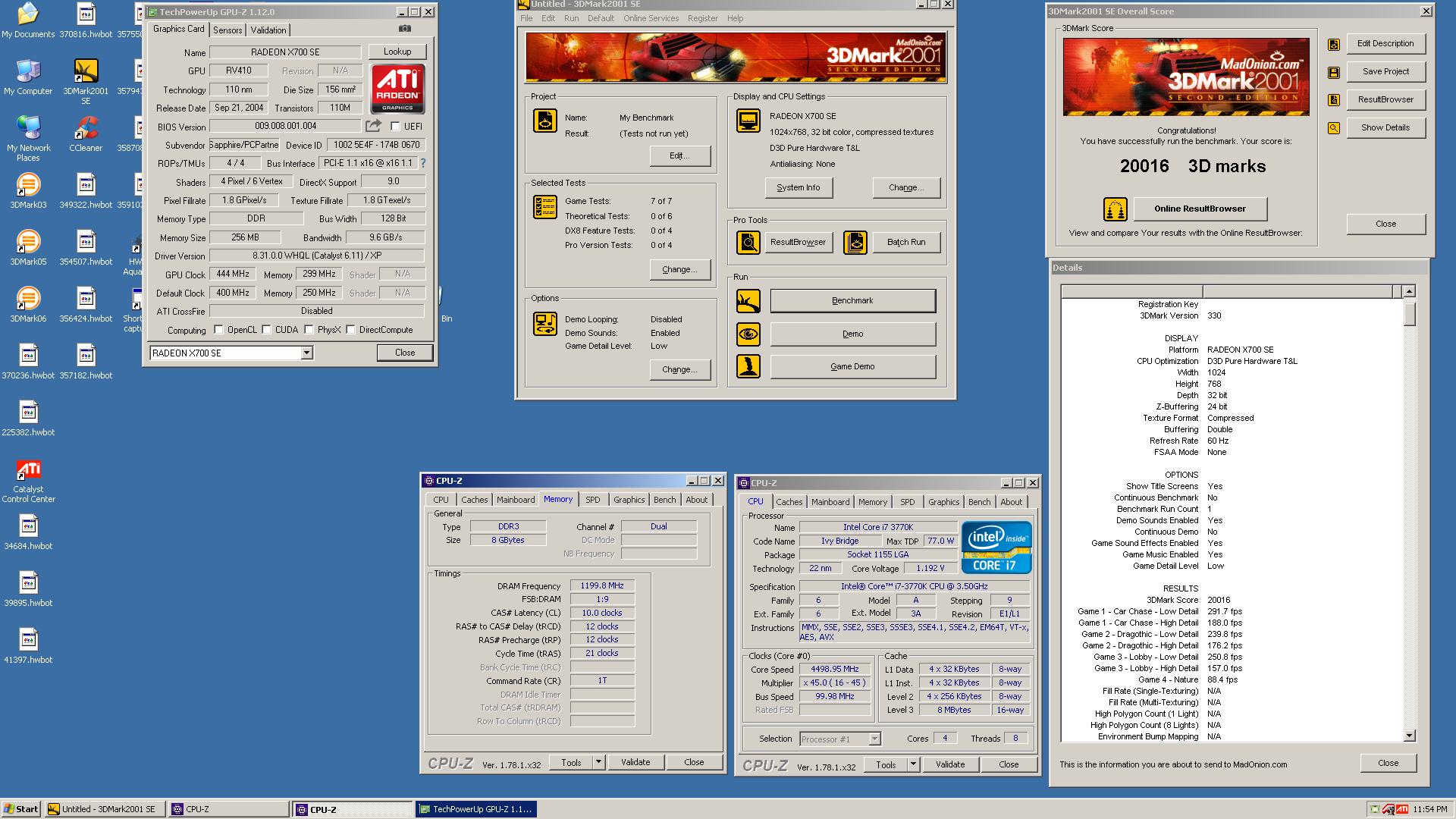Click the Benchmark button
This screenshot has width=1456, height=819.
(x=852, y=301)
